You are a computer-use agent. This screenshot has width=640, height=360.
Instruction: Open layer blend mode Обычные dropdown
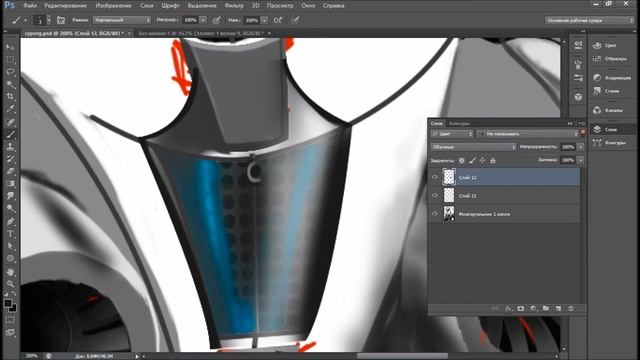click(x=473, y=147)
